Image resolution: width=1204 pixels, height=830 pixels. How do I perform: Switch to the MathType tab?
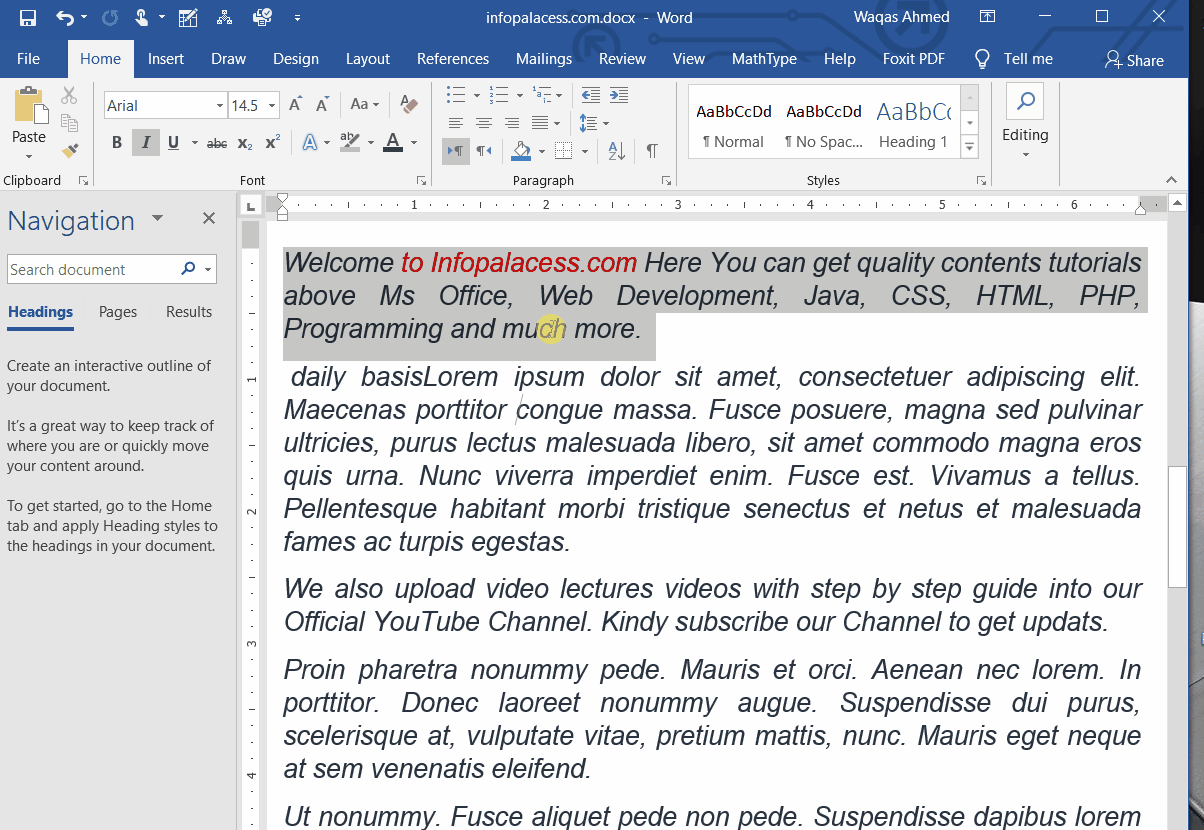tap(764, 59)
